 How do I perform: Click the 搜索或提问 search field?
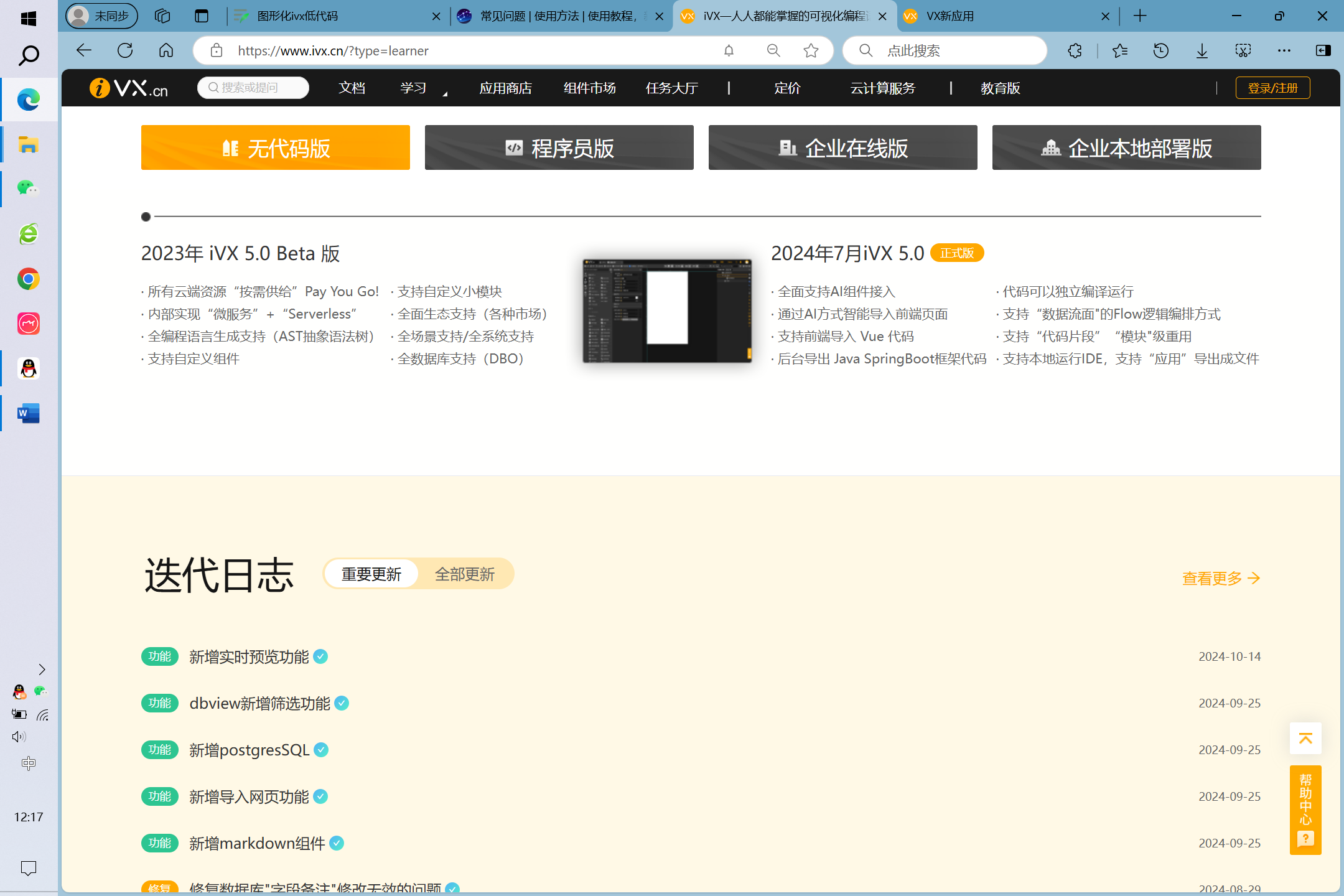tap(253, 88)
